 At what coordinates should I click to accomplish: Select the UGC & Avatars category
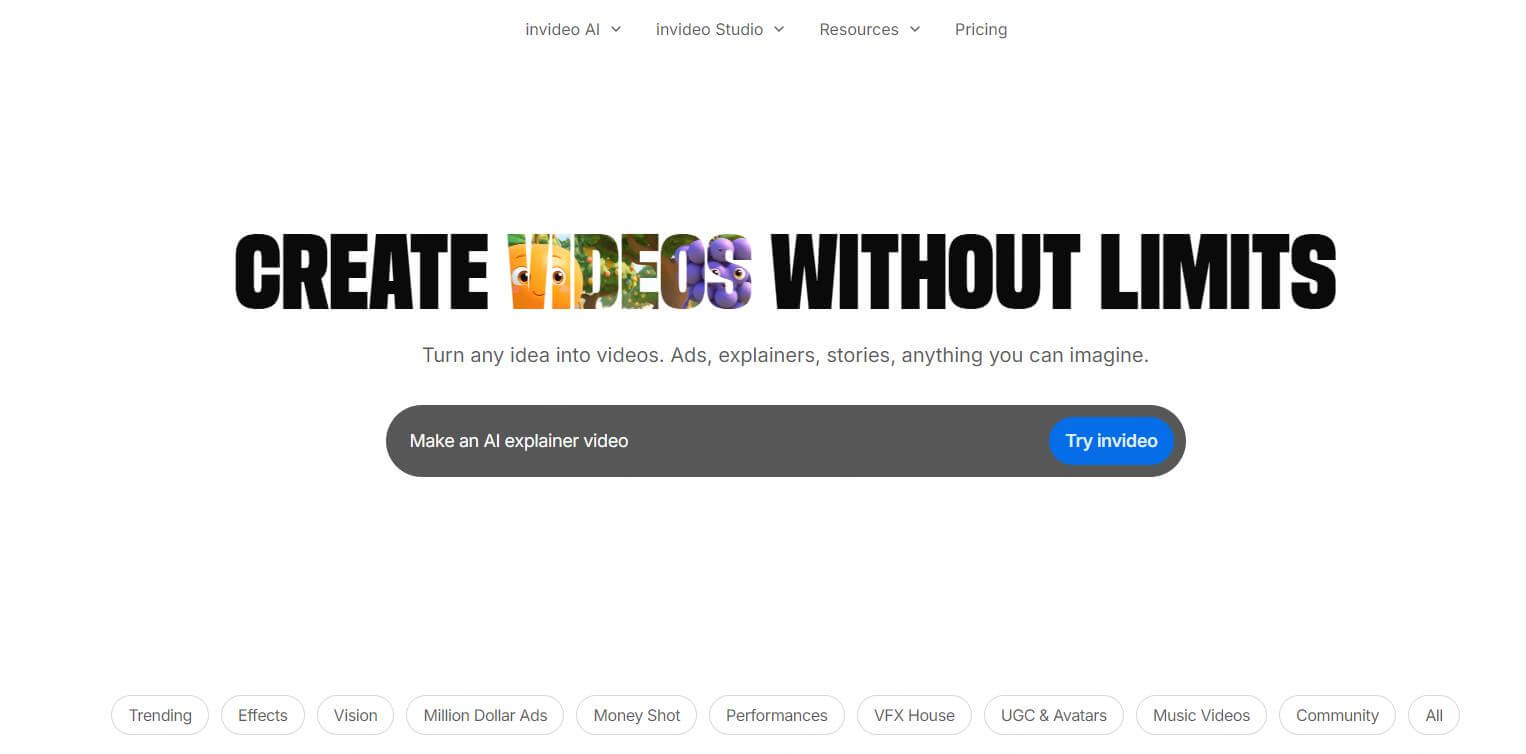point(1053,715)
